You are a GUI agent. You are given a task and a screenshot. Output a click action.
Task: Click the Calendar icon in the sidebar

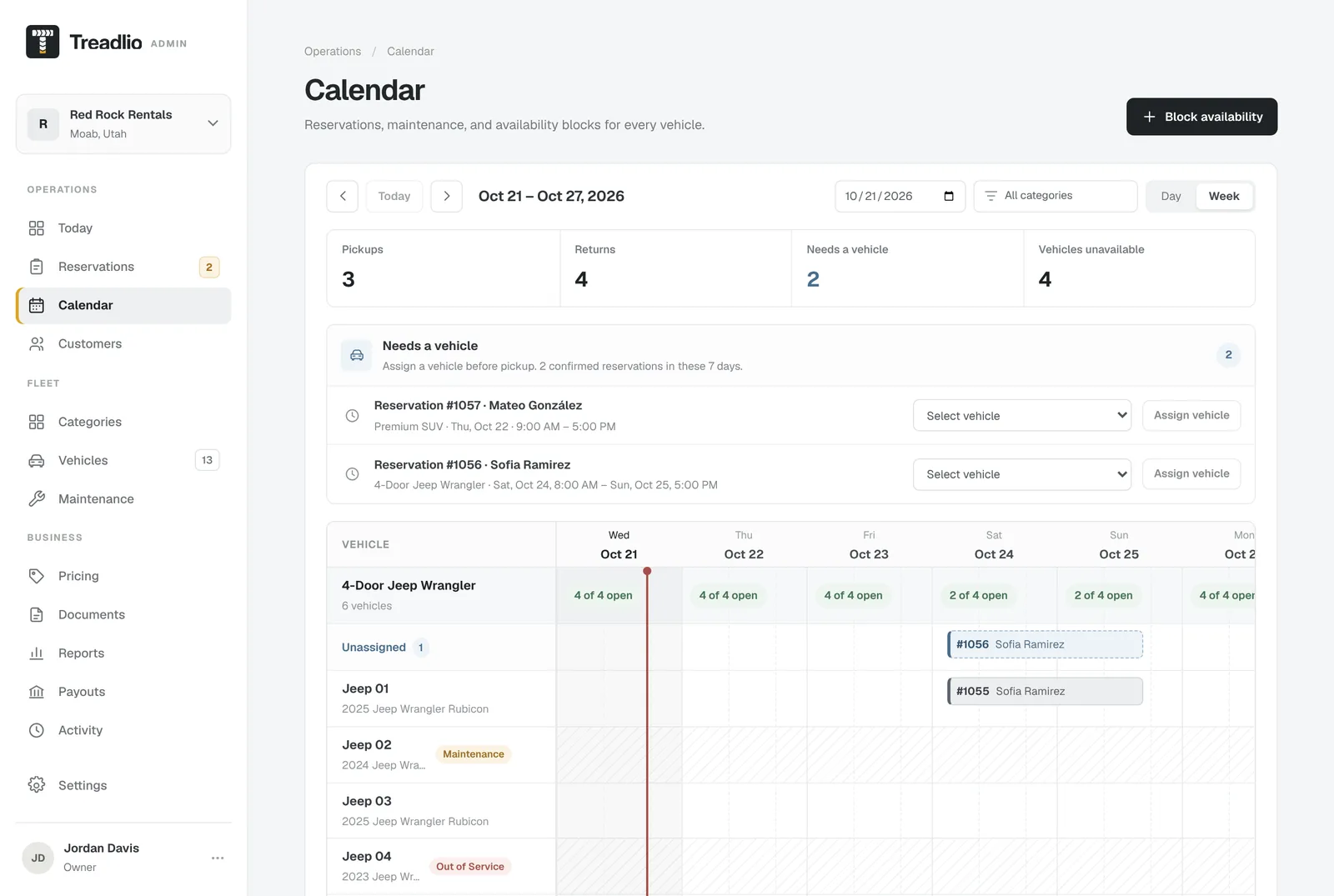pyautogui.click(x=37, y=305)
